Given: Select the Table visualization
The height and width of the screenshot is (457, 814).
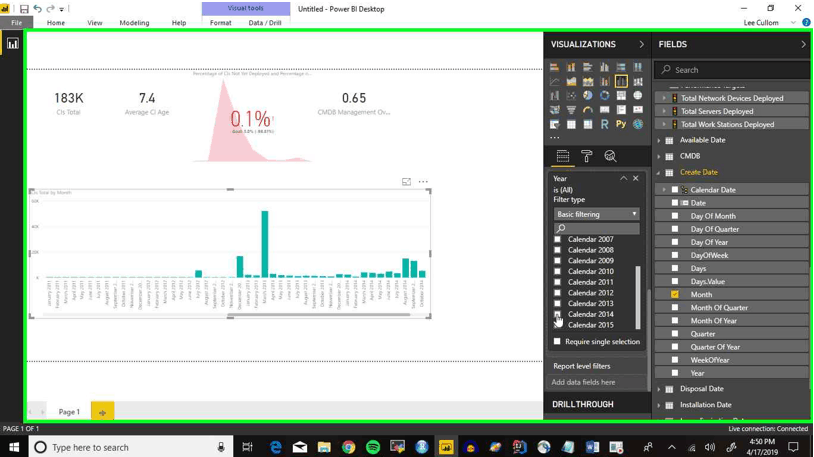Looking at the screenshot, I should pyautogui.click(x=571, y=124).
